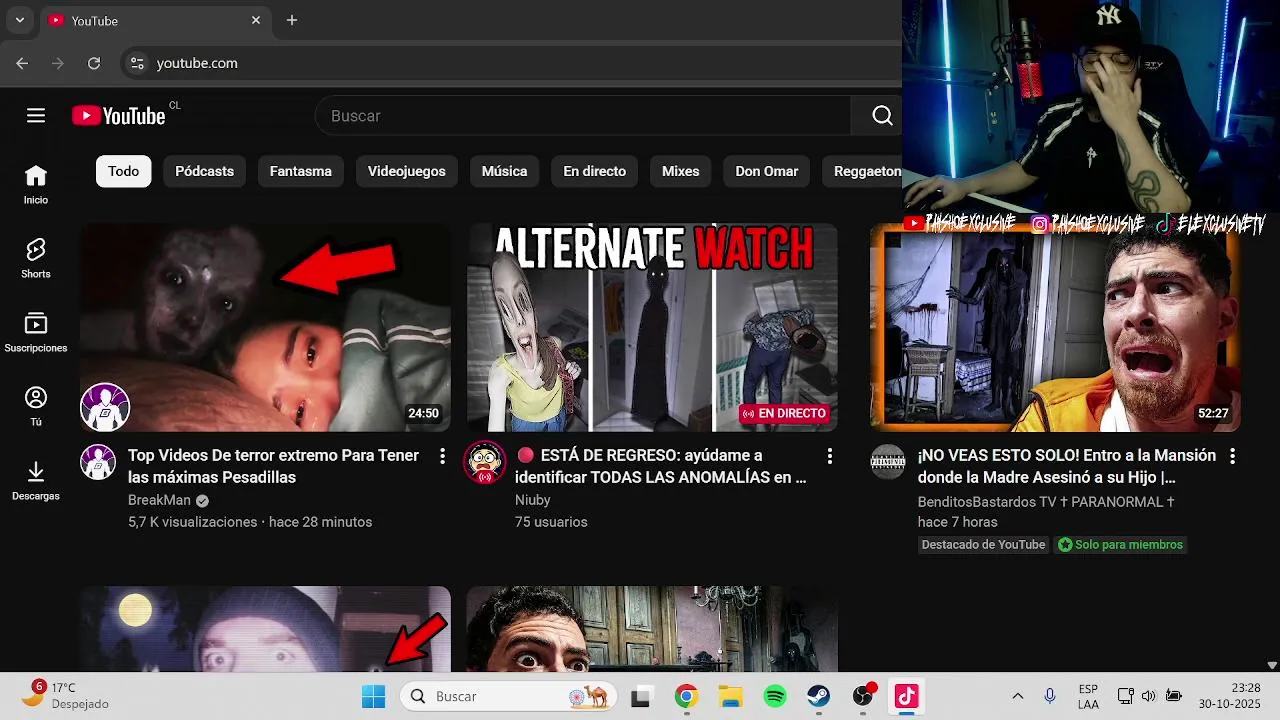Select the Pódcasts filter chip

pyautogui.click(x=204, y=171)
